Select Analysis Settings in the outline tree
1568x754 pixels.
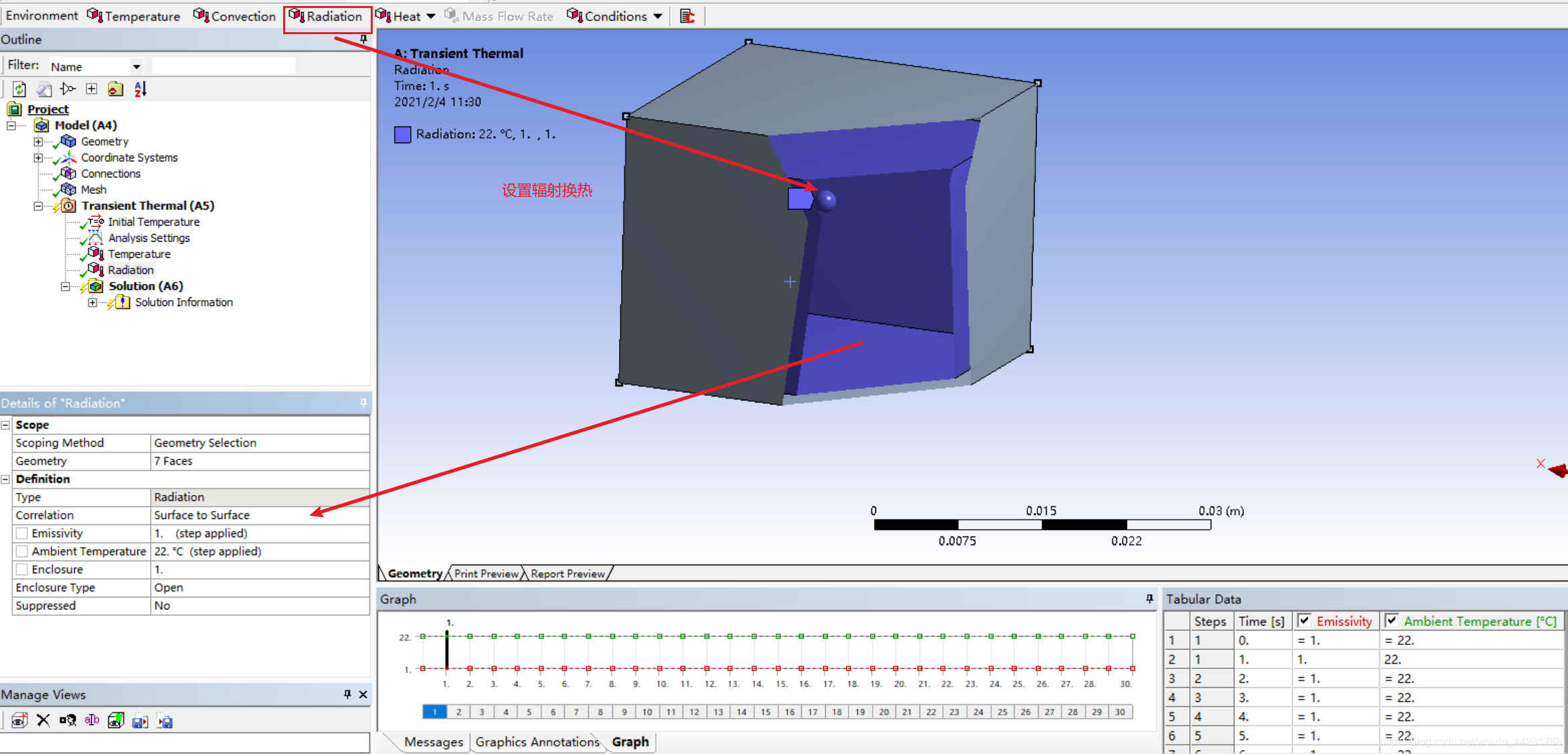[149, 238]
